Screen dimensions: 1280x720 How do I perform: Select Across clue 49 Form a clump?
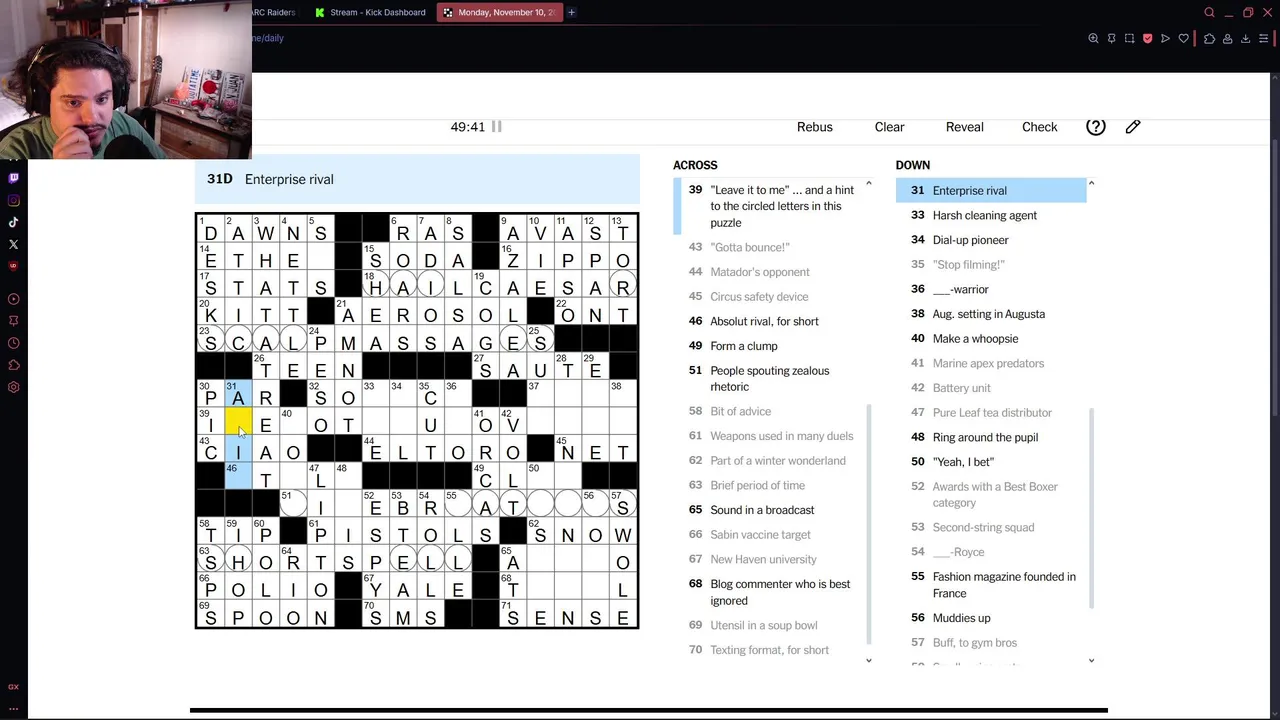point(769,346)
